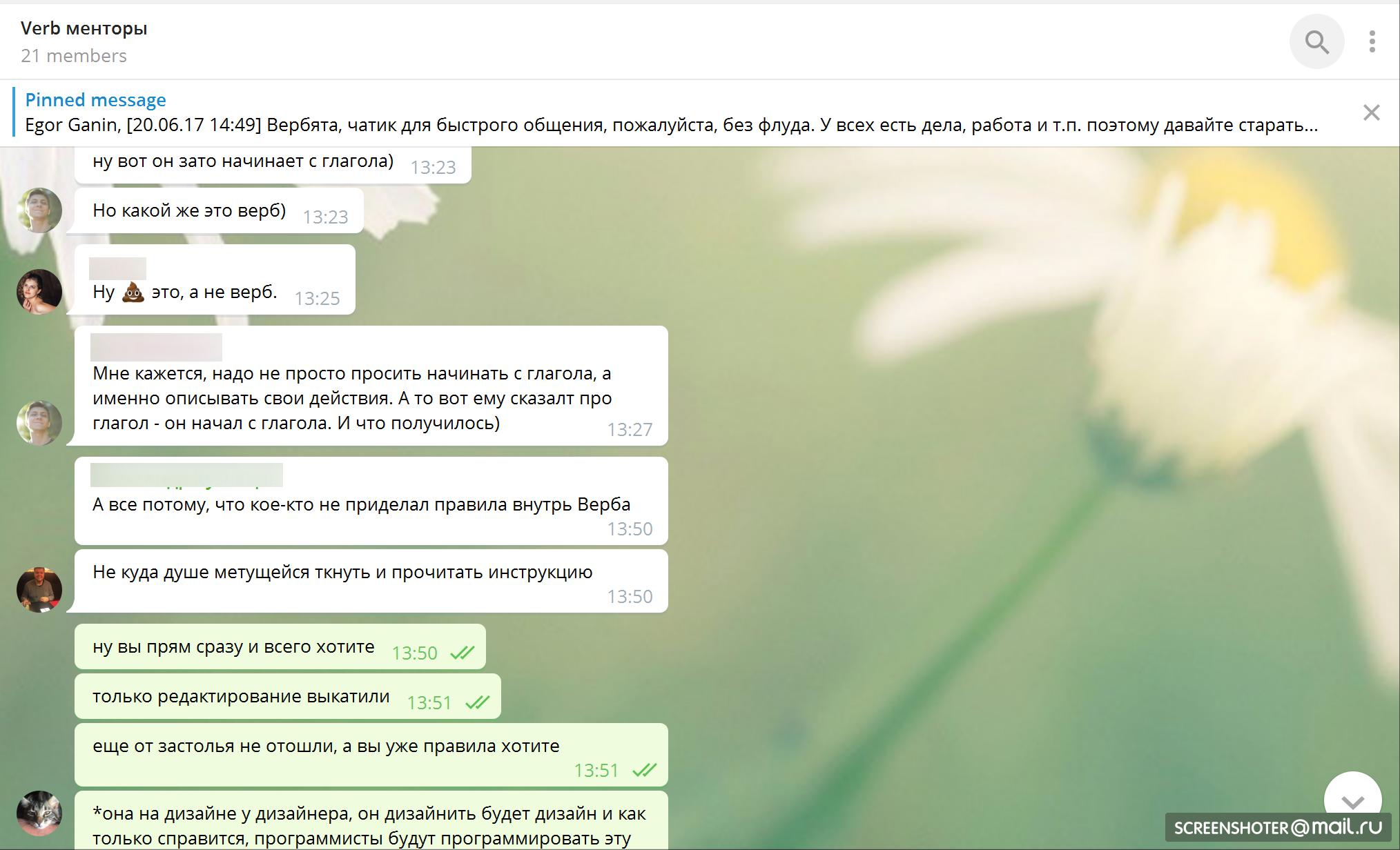This screenshot has width=1400, height=850.
Task: Click blurred sender name above 'Мне кажется' message
Action: (156, 347)
